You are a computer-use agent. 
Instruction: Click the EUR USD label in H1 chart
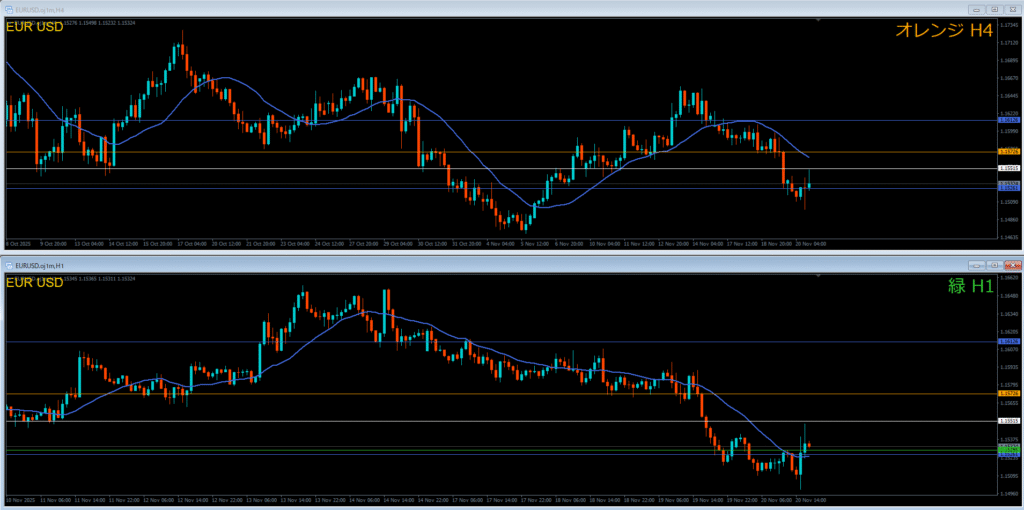tap(34, 283)
